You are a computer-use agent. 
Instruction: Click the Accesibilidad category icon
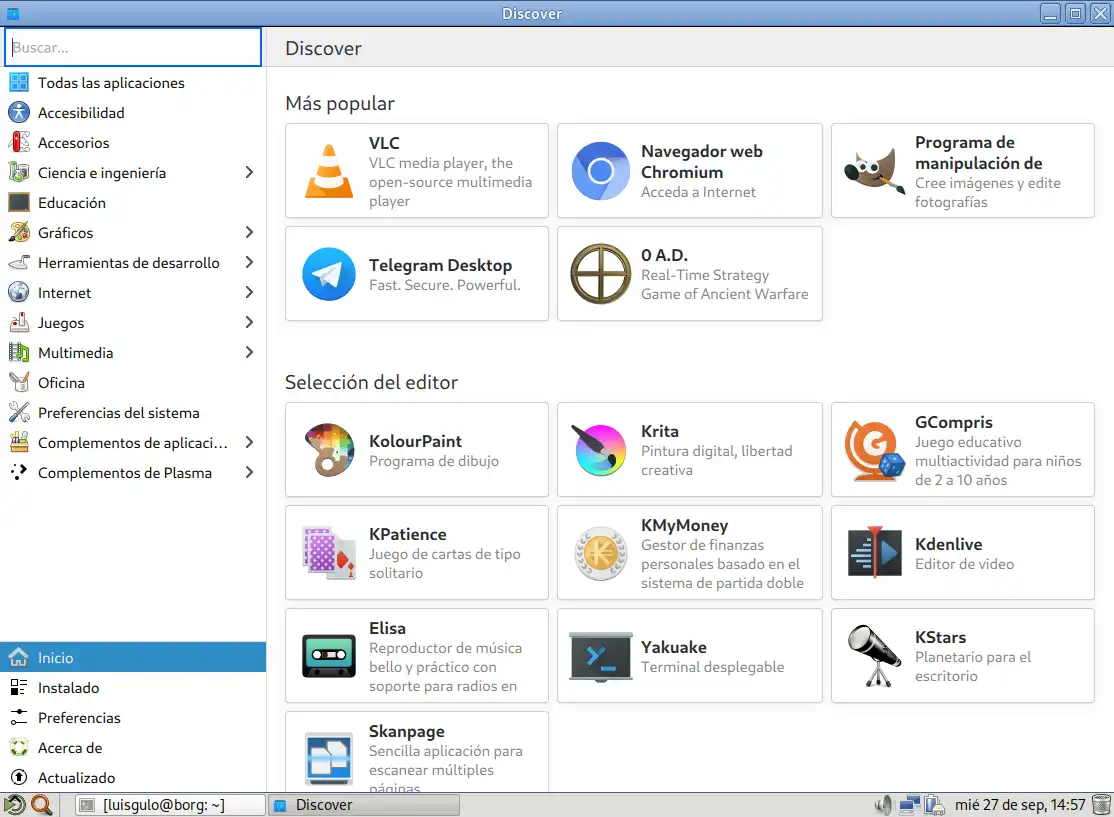click(x=19, y=112)
